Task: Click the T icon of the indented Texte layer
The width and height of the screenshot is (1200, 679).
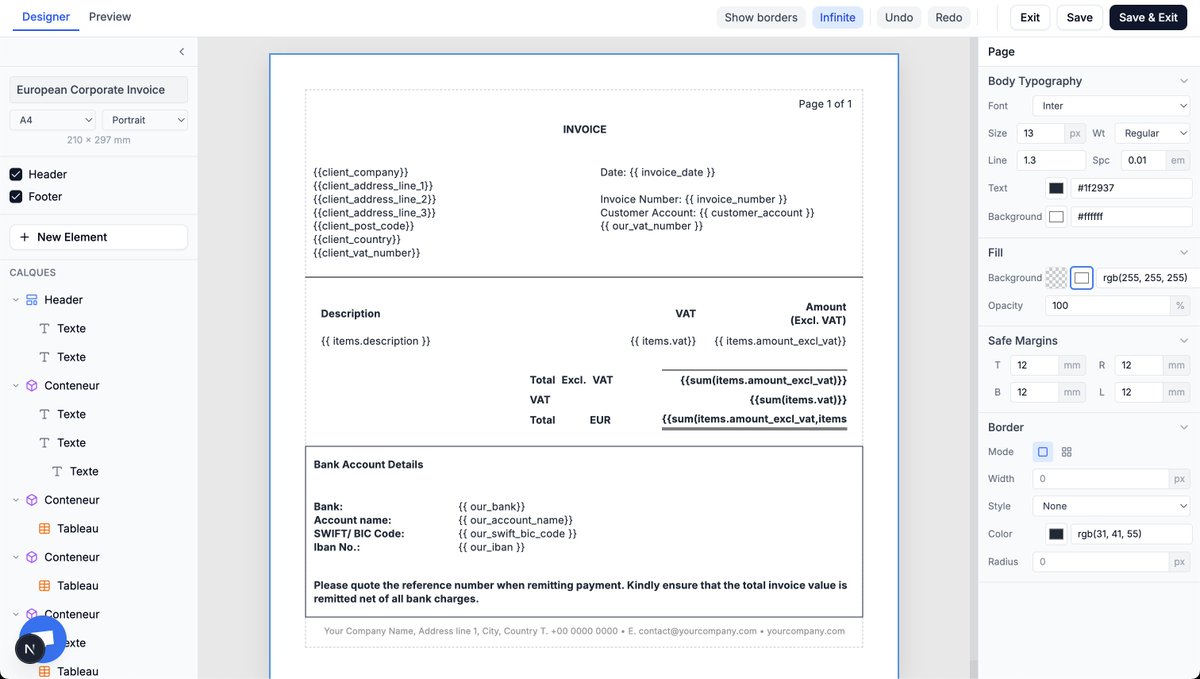Action: 57,472
